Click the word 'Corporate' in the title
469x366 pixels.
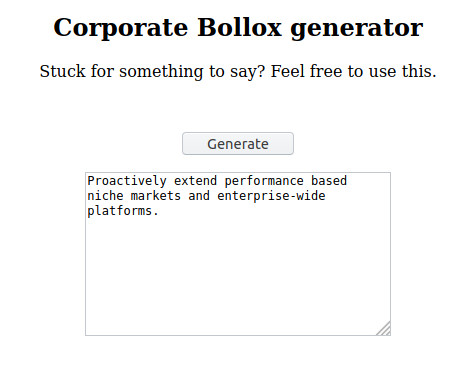pyautogui.click(x=121, y=29)
